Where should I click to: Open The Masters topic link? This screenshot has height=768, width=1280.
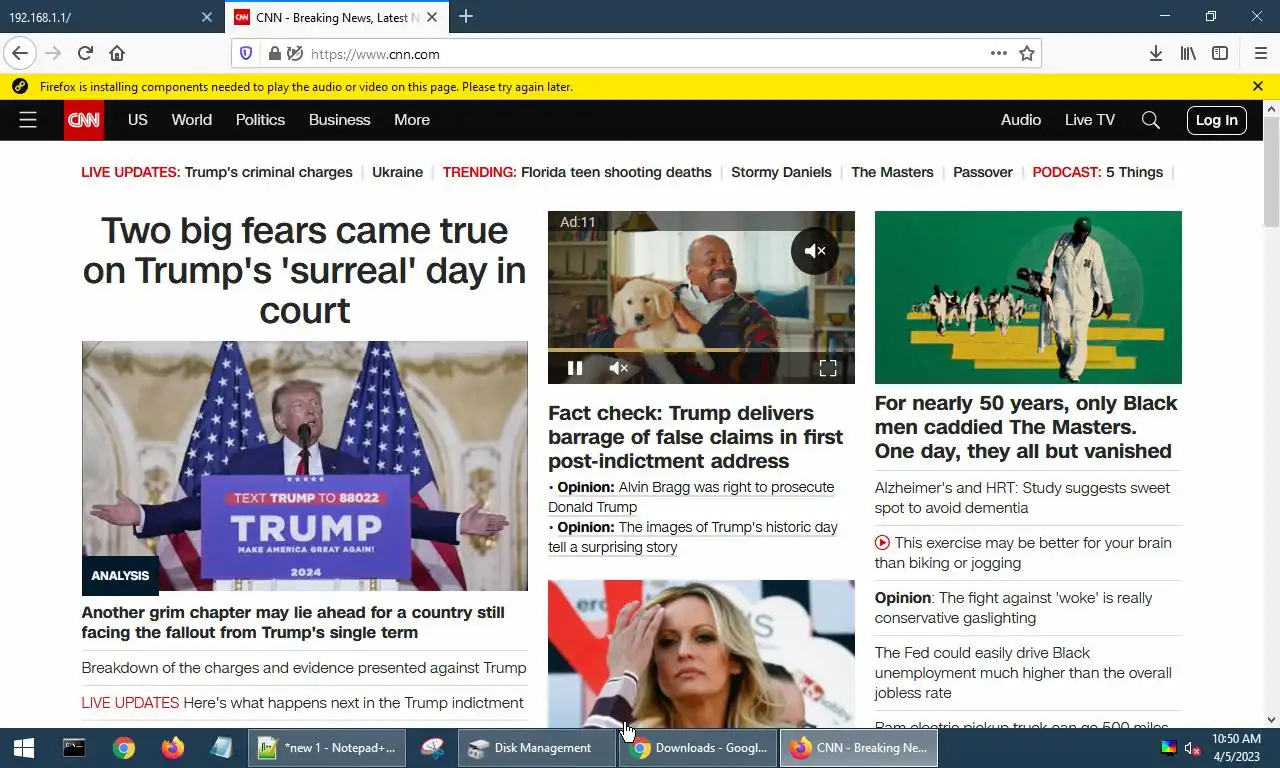[x=892, y=172]
